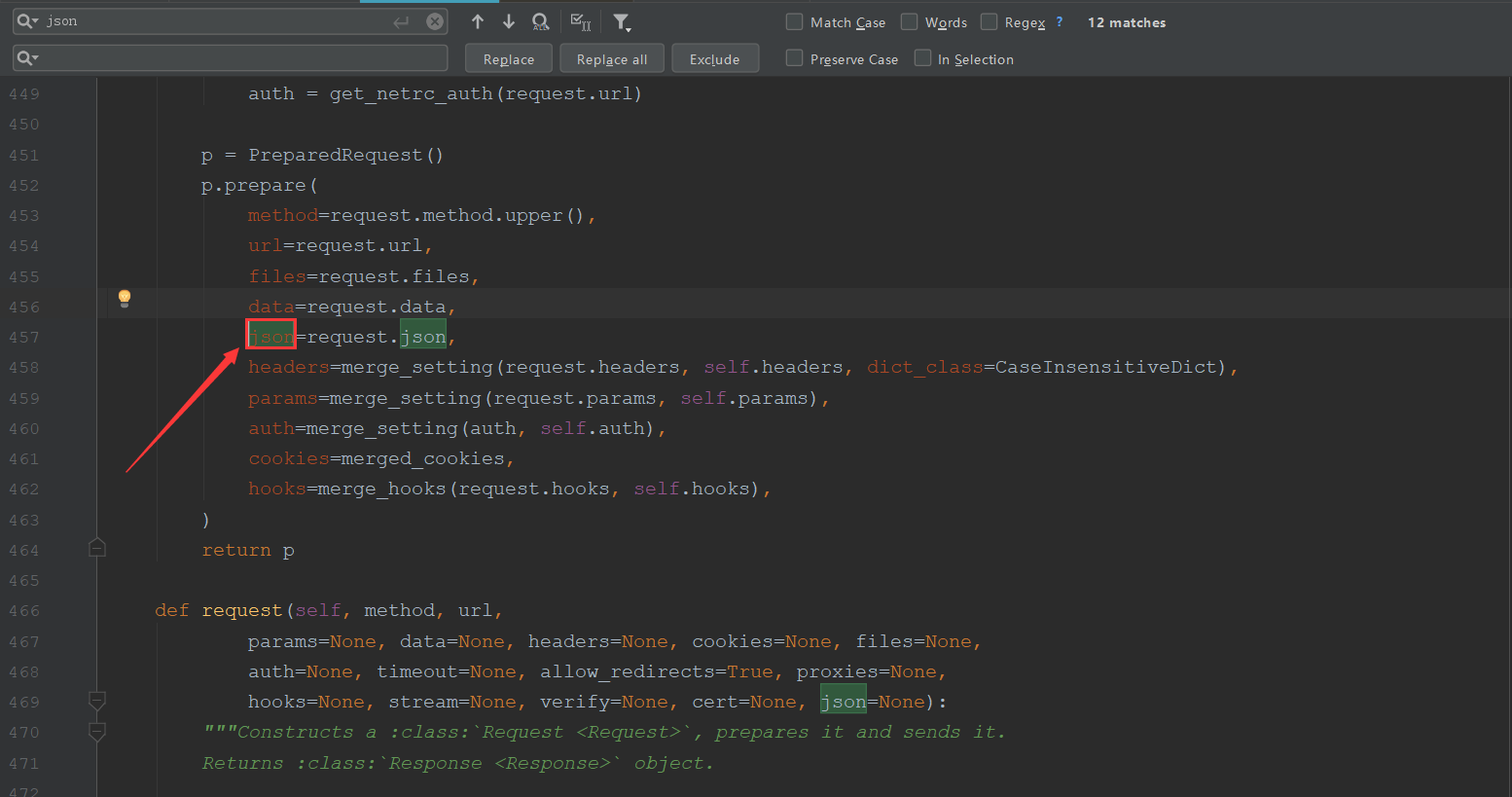Collapse fold marker at line 470
Image resolution: width=1512 pixels, height=797 pixels.
point(97,731)
